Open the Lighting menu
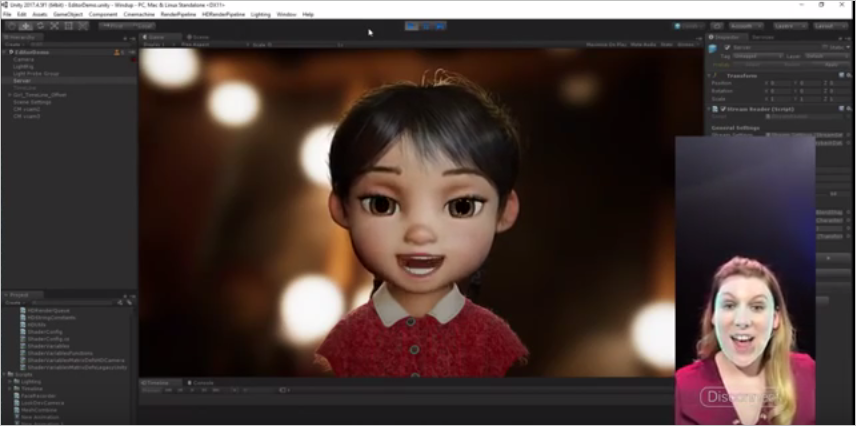 click(260, 14)
